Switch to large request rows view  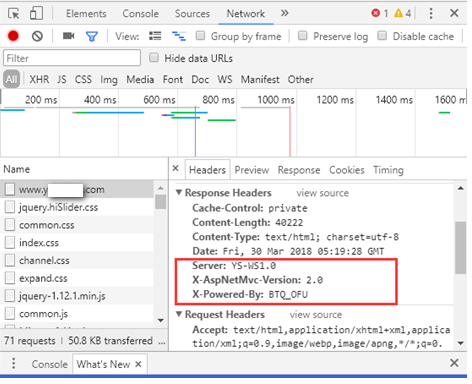tap(155, 36)
